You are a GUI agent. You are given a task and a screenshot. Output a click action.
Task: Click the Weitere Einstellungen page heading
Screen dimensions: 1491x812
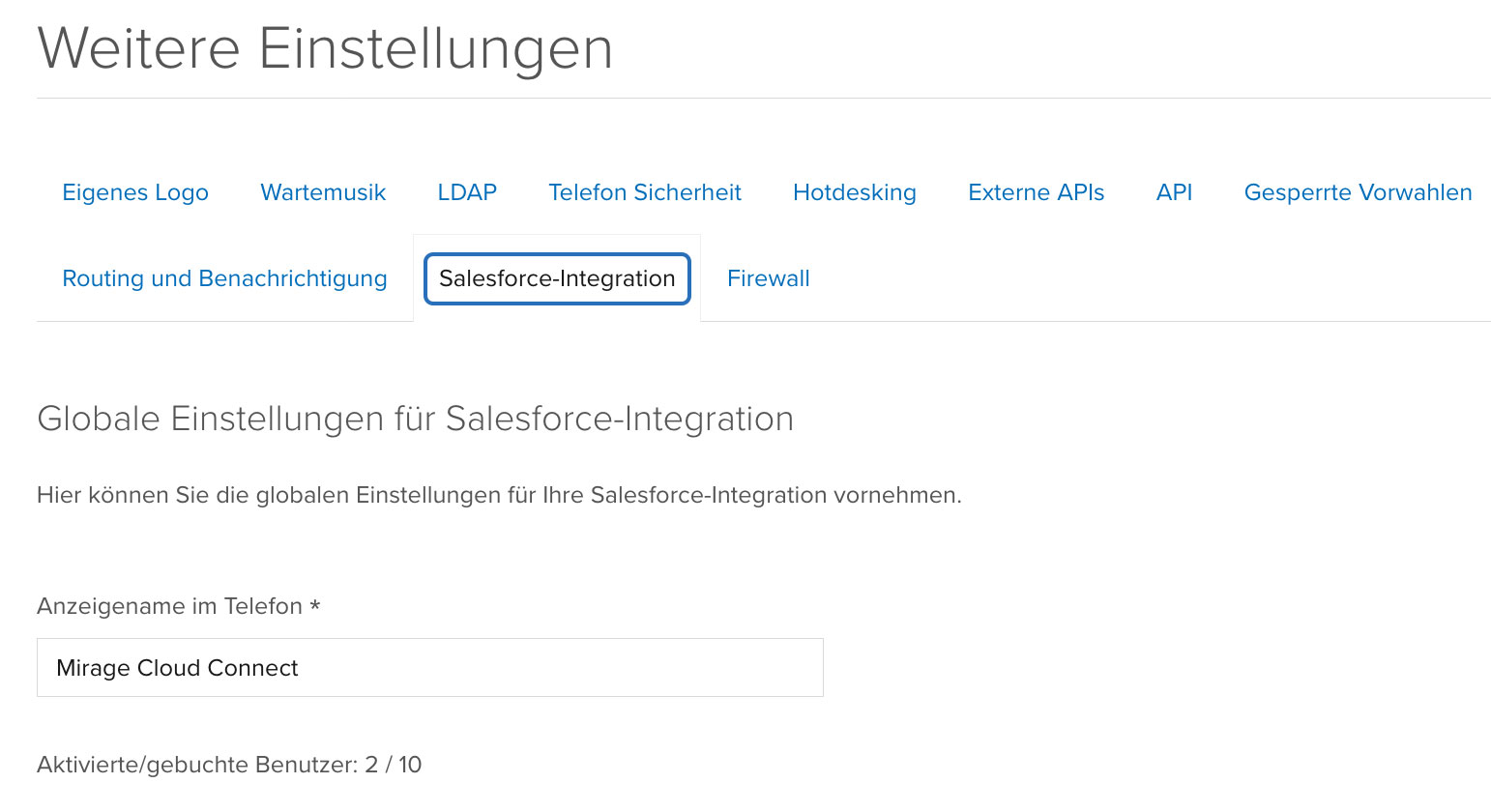coord(325,48)
